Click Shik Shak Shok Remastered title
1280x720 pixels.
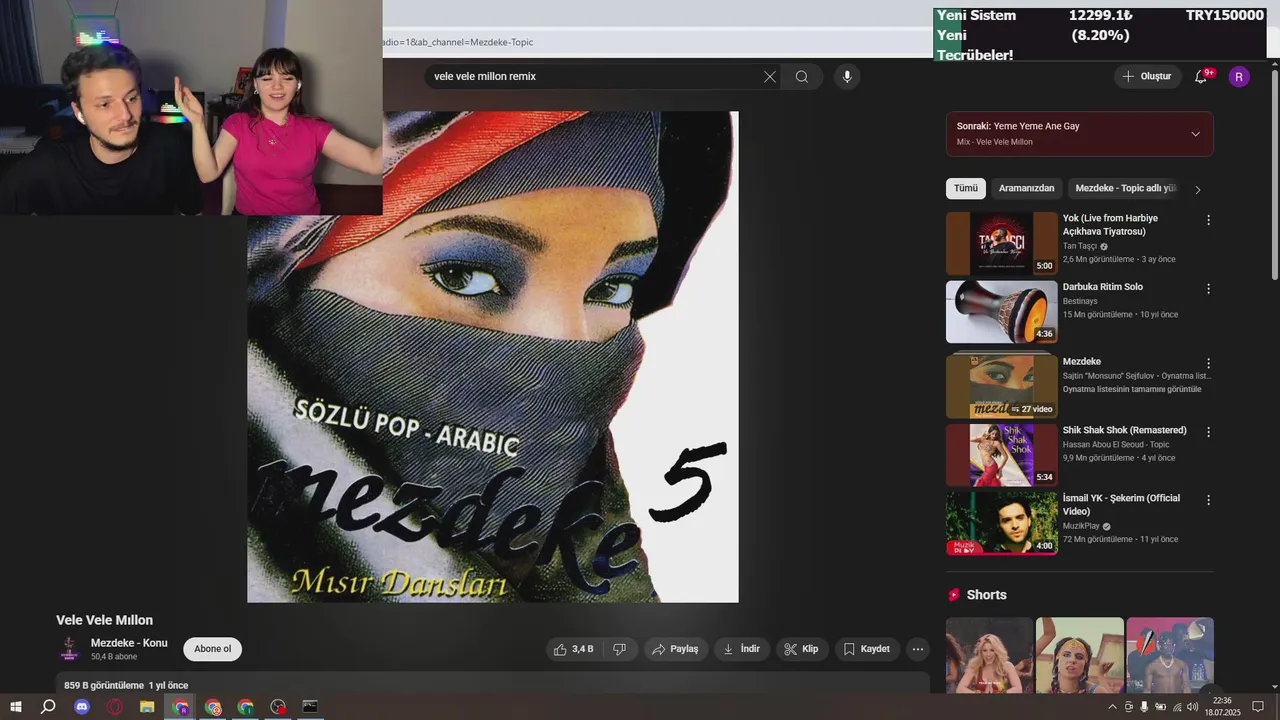pos(1124,430)
